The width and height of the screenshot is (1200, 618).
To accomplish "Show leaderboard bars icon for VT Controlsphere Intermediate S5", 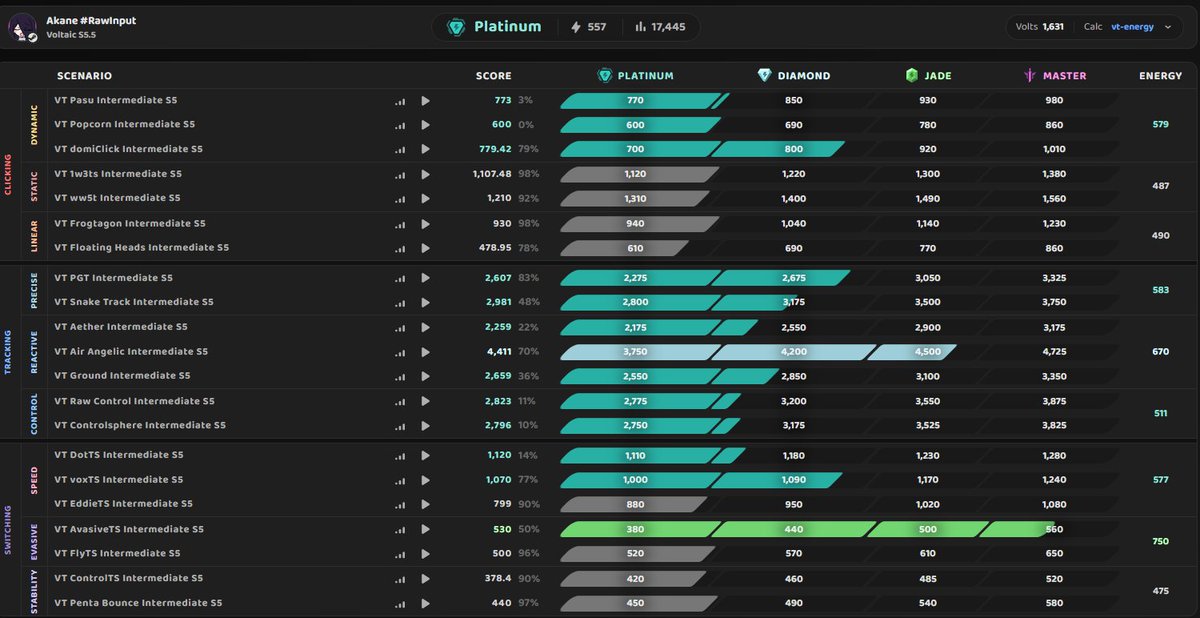I will (400, 426).
